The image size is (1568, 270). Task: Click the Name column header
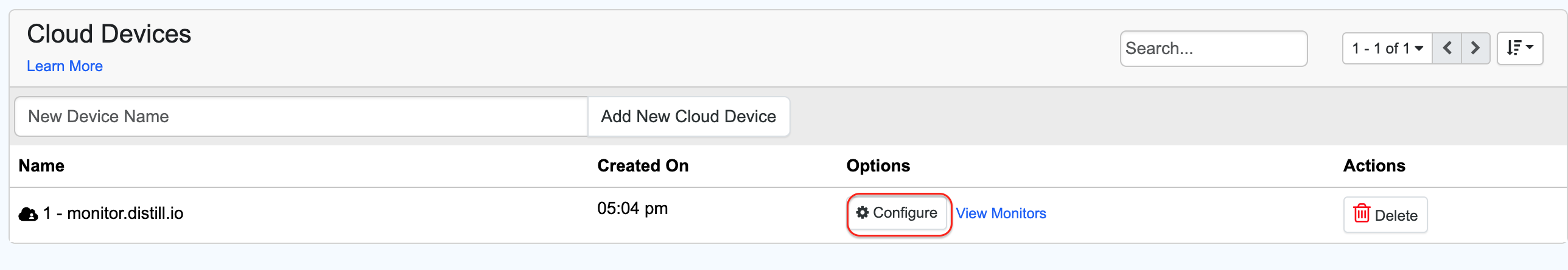pos(41,166)
